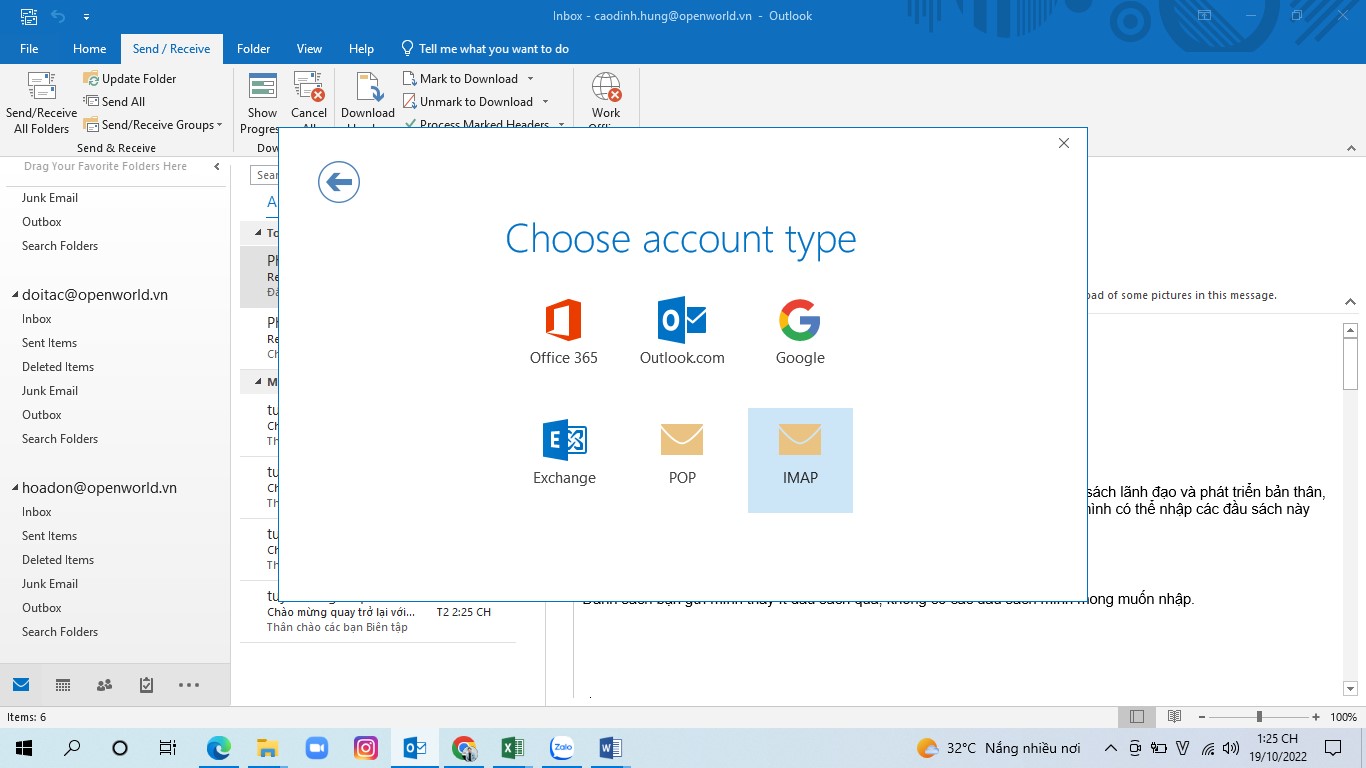The width and height of the screenshot is (1366, 768).
Task: Click the scroll down arrow in reading pane
Action: [x=1350, y=688]
